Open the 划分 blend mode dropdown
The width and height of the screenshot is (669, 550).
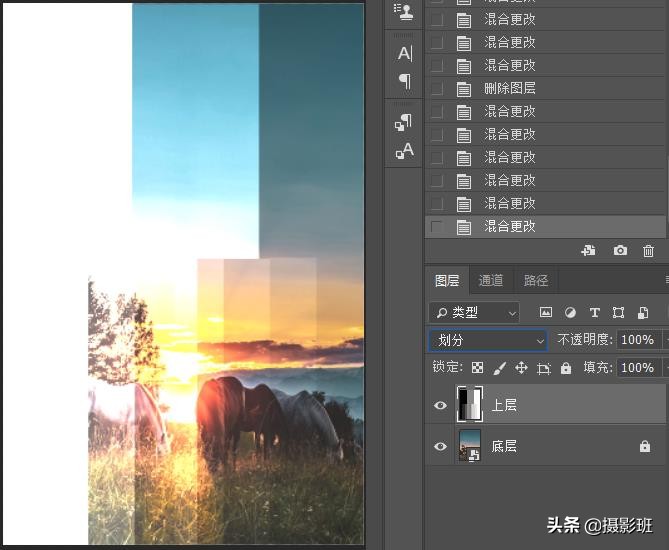tap(488, 340)
